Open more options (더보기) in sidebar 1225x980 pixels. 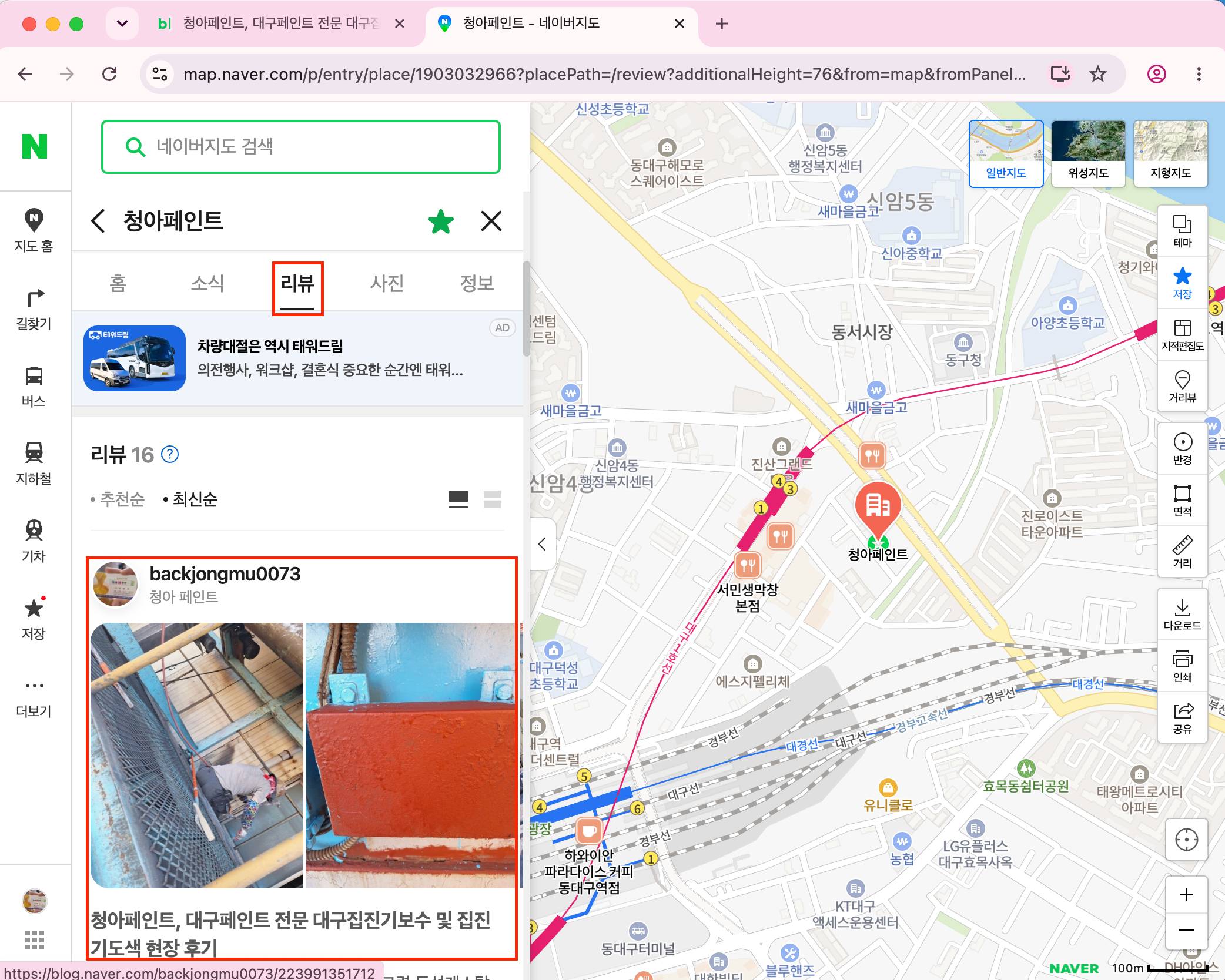pos(34,698)
